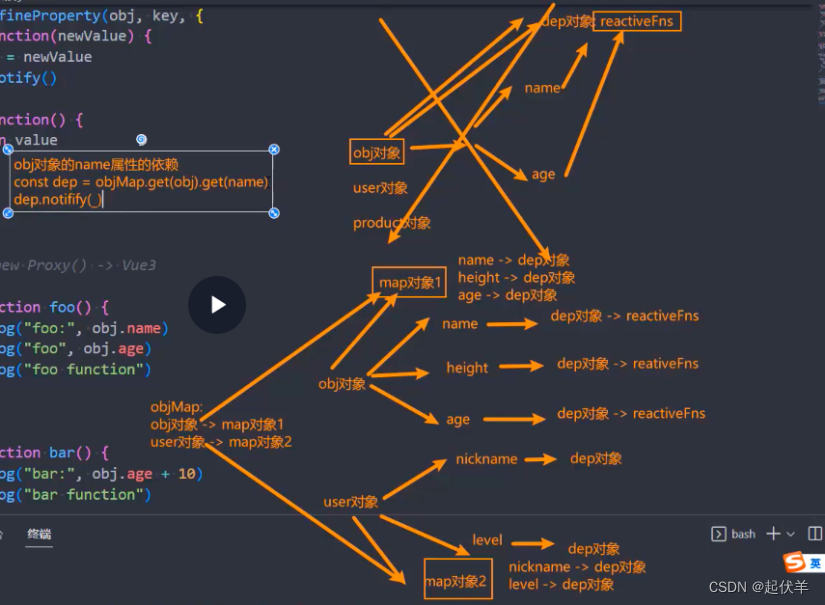The image size is (825, 605).
Task: Toggle the 英 input language indicator
Action: 815,563
